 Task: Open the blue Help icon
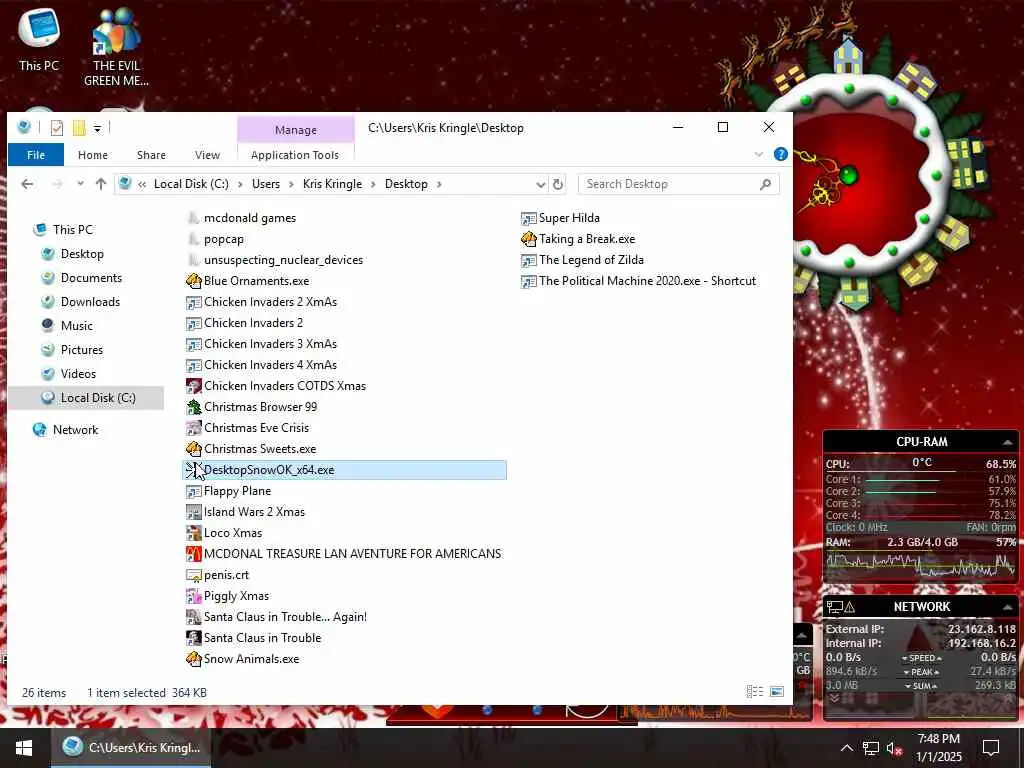[780, 154]
